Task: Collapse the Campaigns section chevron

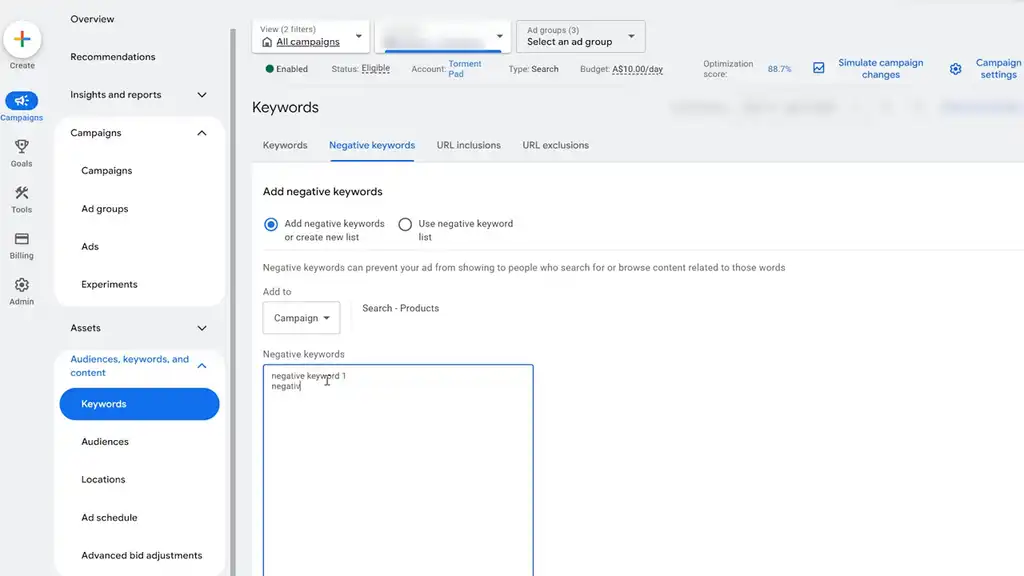Action: 202,133
